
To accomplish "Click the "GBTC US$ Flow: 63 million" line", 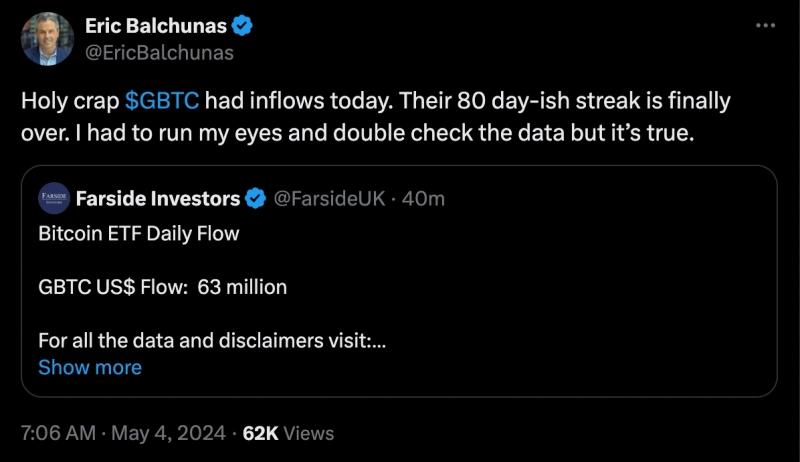I will [x=162, y=287].
